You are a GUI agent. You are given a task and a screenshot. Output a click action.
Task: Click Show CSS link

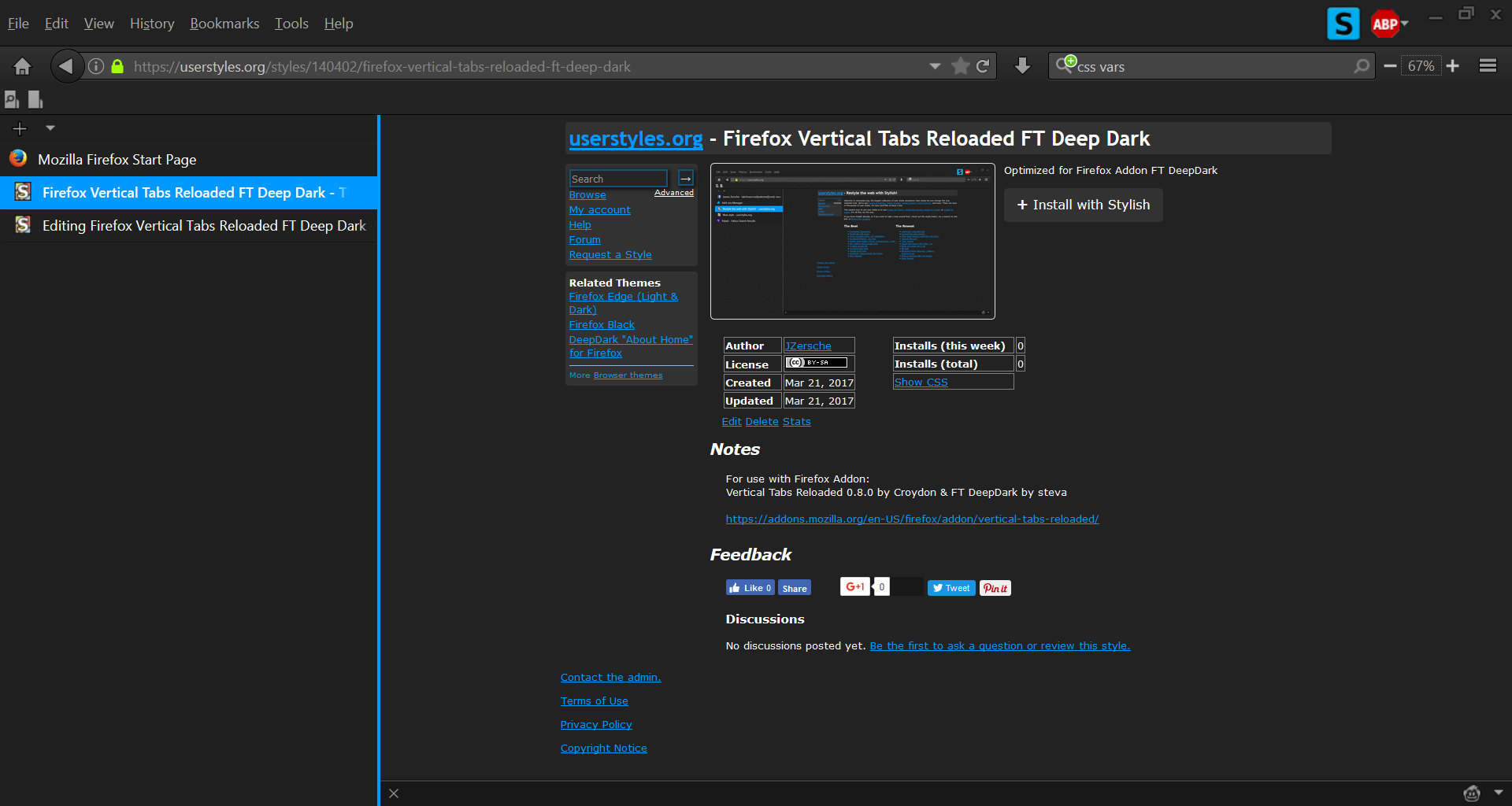click(921, 382)
